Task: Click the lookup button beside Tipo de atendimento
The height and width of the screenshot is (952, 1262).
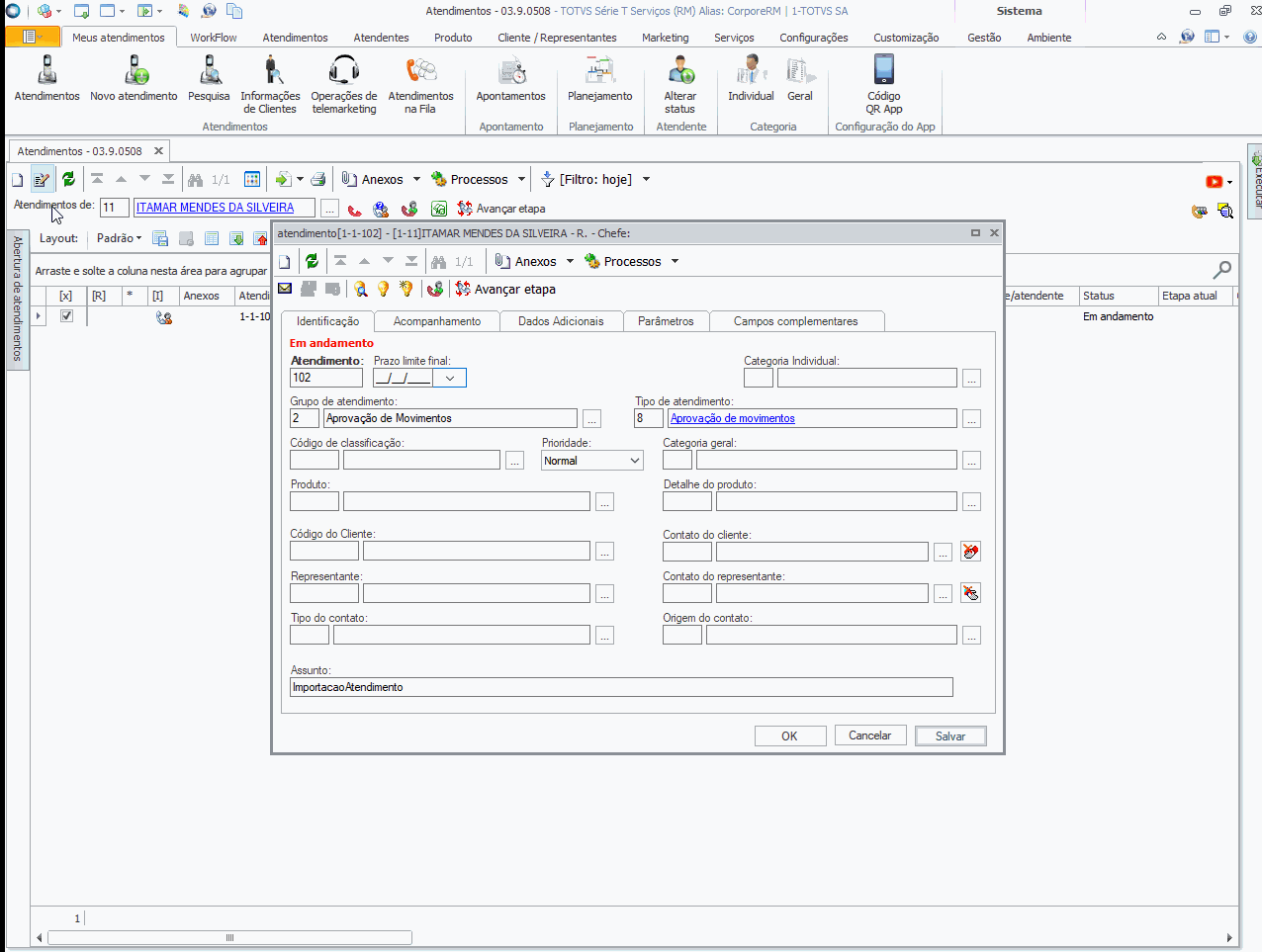Action: tap(972, 419)
